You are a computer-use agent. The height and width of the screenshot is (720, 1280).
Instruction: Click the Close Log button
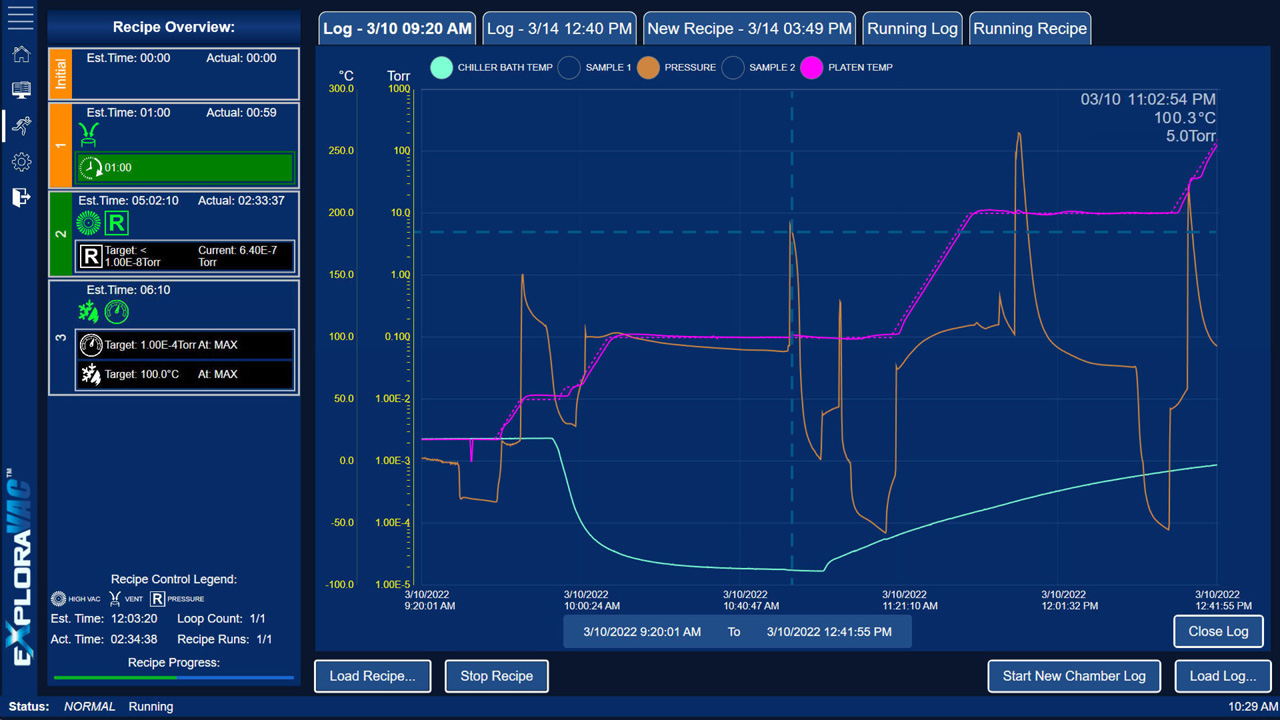1218,631
